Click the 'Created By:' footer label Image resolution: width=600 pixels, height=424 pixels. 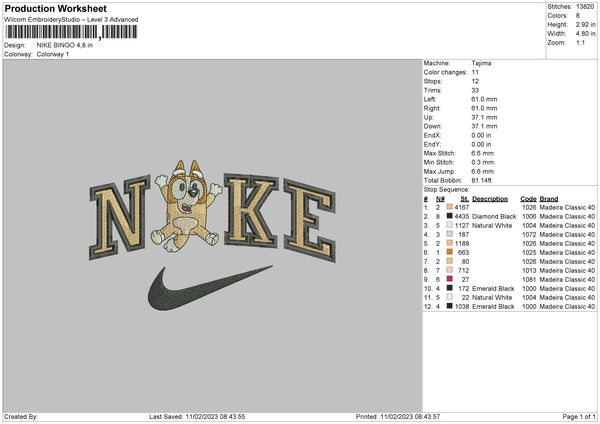point(21,417)
